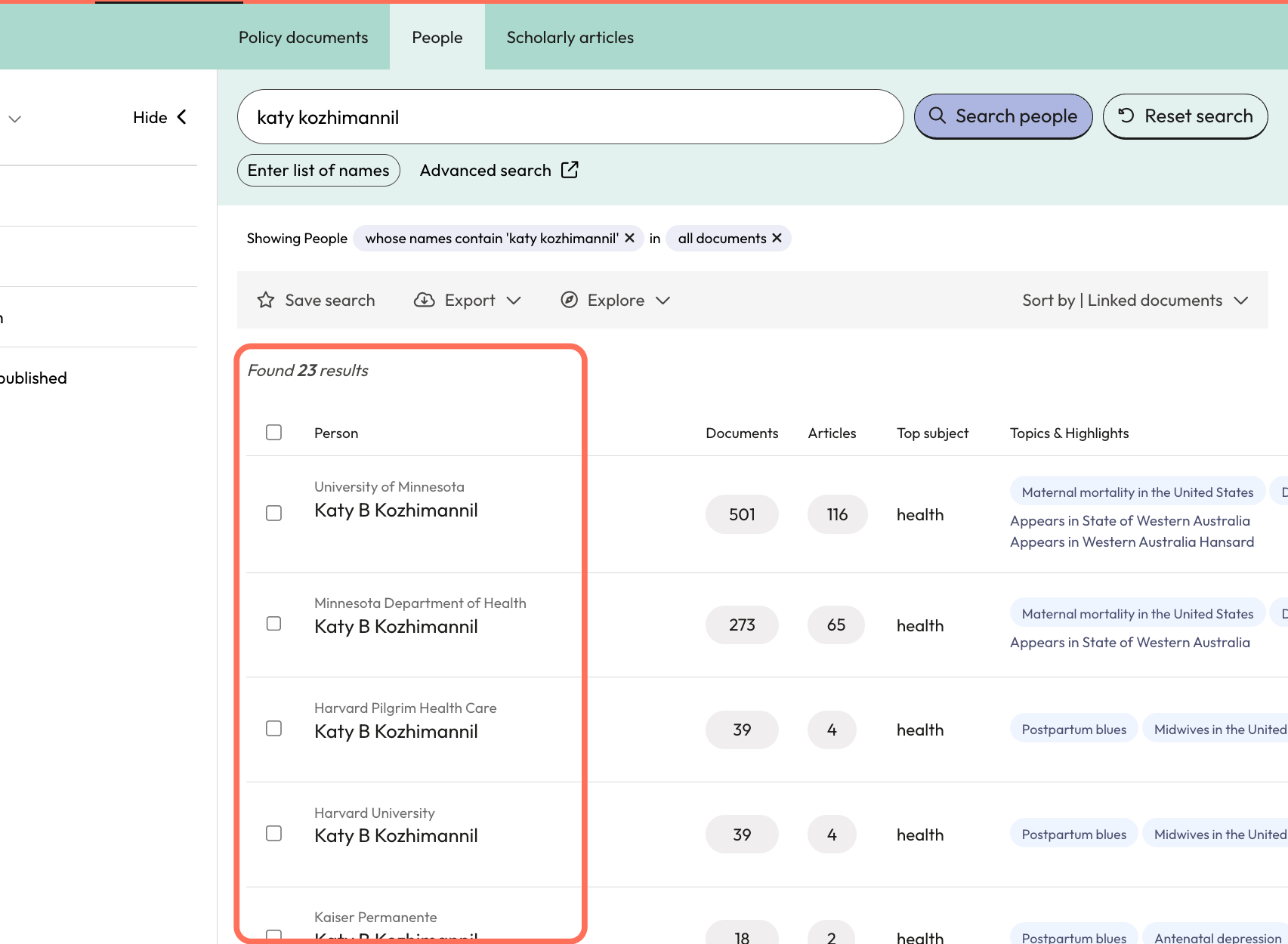1288x944 pixels.
Task: Open Katy B Kozhimannil at Harvard University
Action: tap(396, 836)
